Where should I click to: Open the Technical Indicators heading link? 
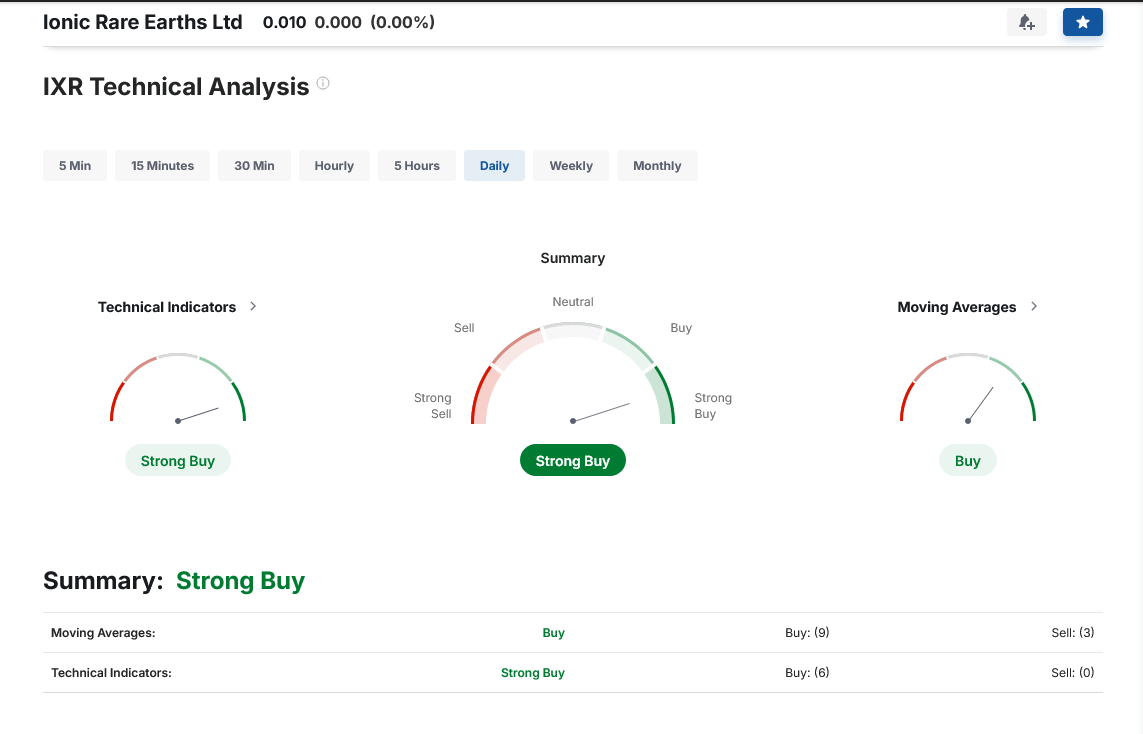click(x=167, y=307)
